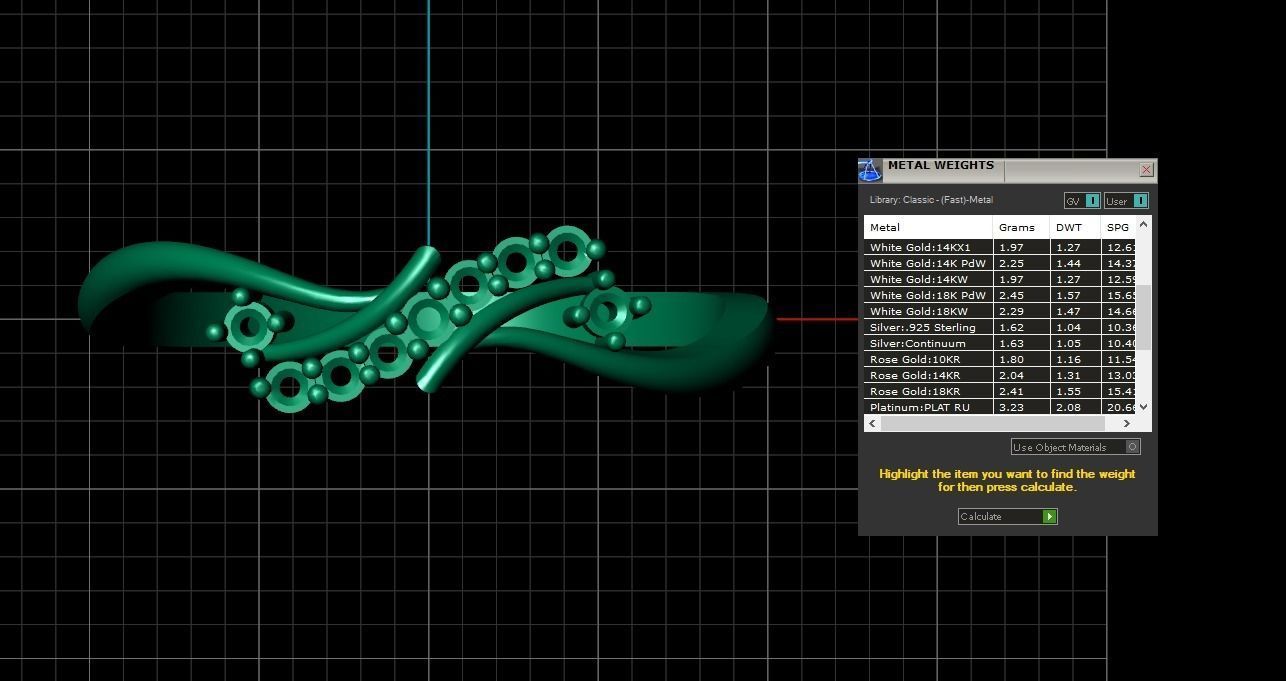This screenshot has height=681, width=1286.
Task: Click the Metal Weights panel logo icon
Action: [870, 170]
